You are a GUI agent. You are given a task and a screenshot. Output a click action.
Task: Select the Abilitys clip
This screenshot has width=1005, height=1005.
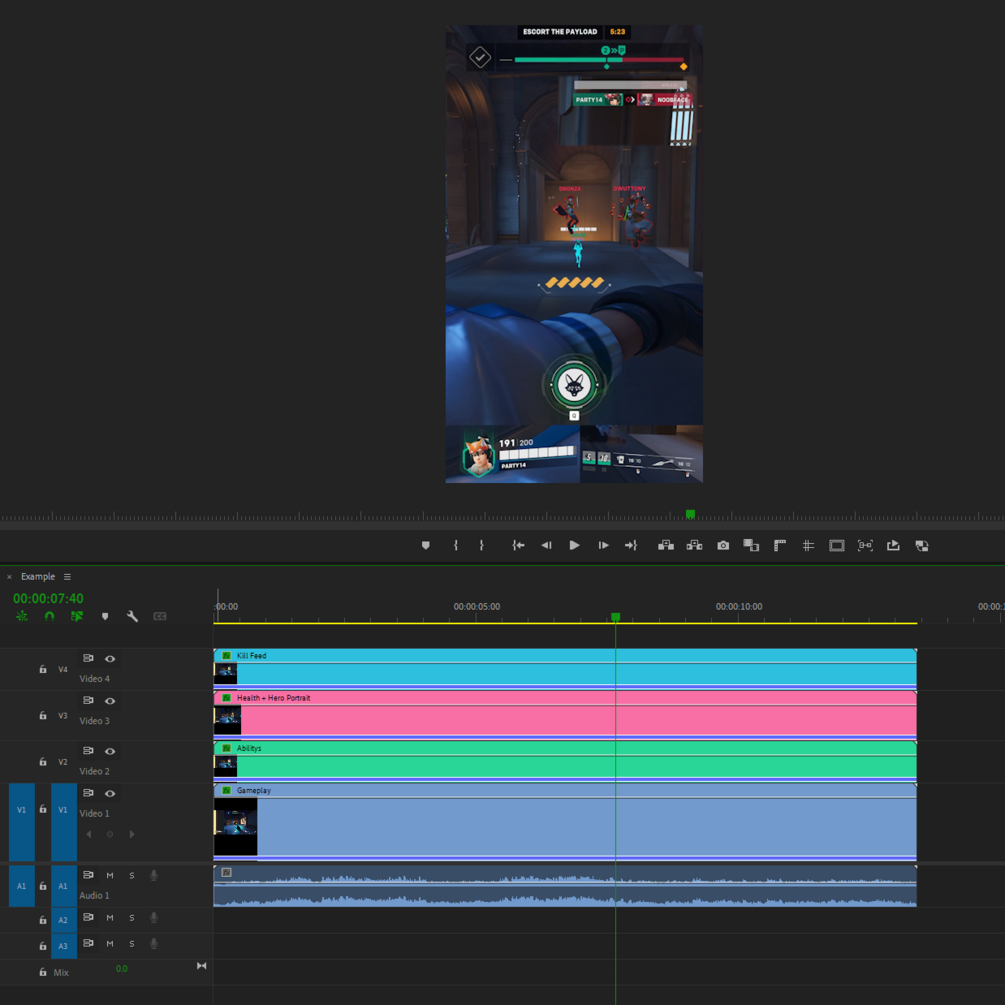coord(565,761)
